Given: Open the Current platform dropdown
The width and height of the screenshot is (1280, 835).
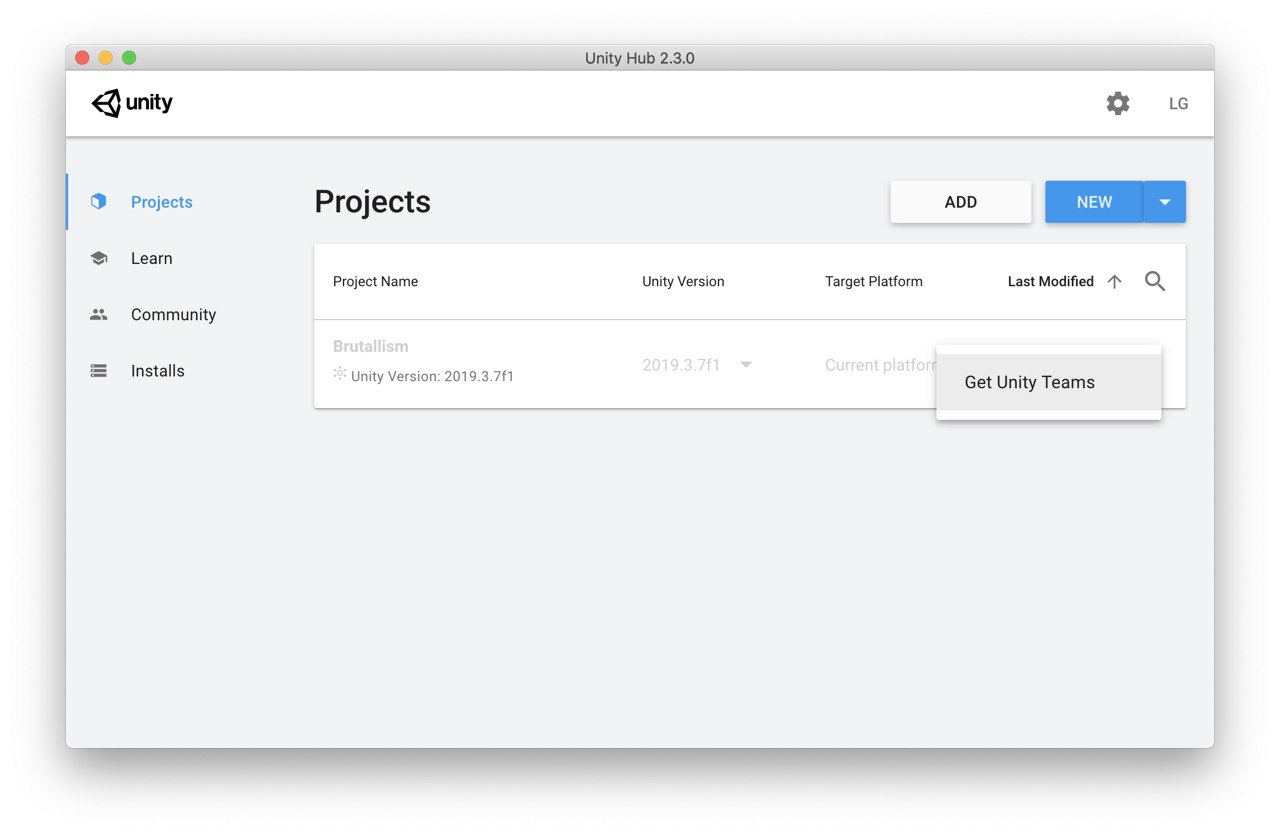Looking at the screenshot, I should point(880,365).
